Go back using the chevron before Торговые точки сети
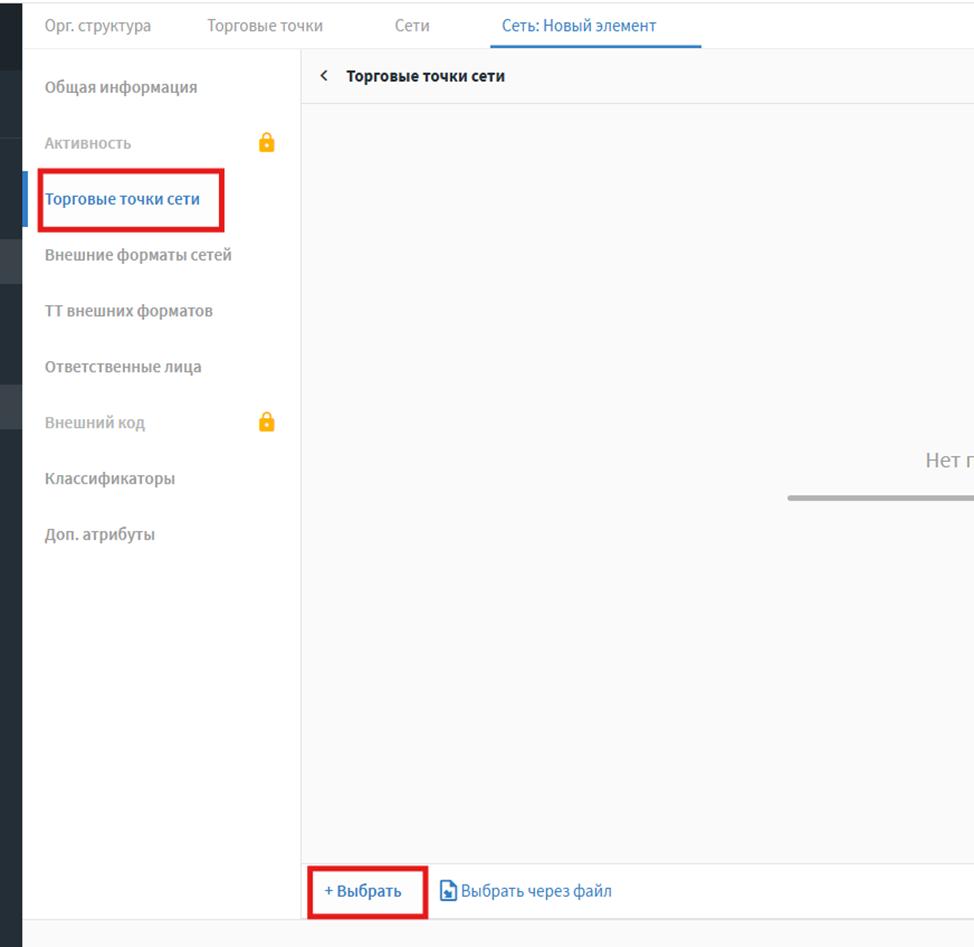The width and height of the screenshot is (974, 947). (x=324, y=76)
